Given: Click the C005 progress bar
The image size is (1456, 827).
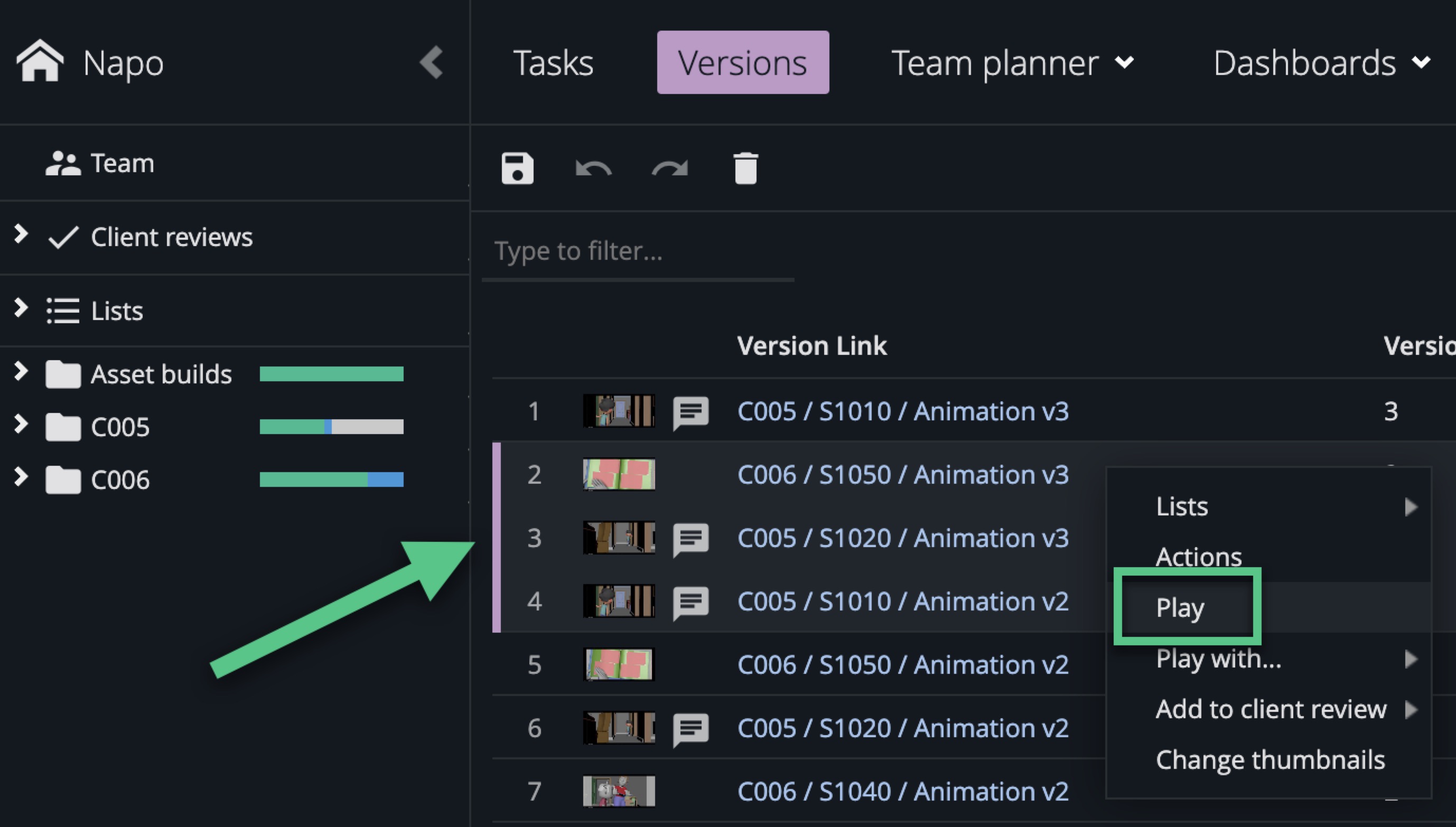Looking at the screenshot, I should [331, 427].
